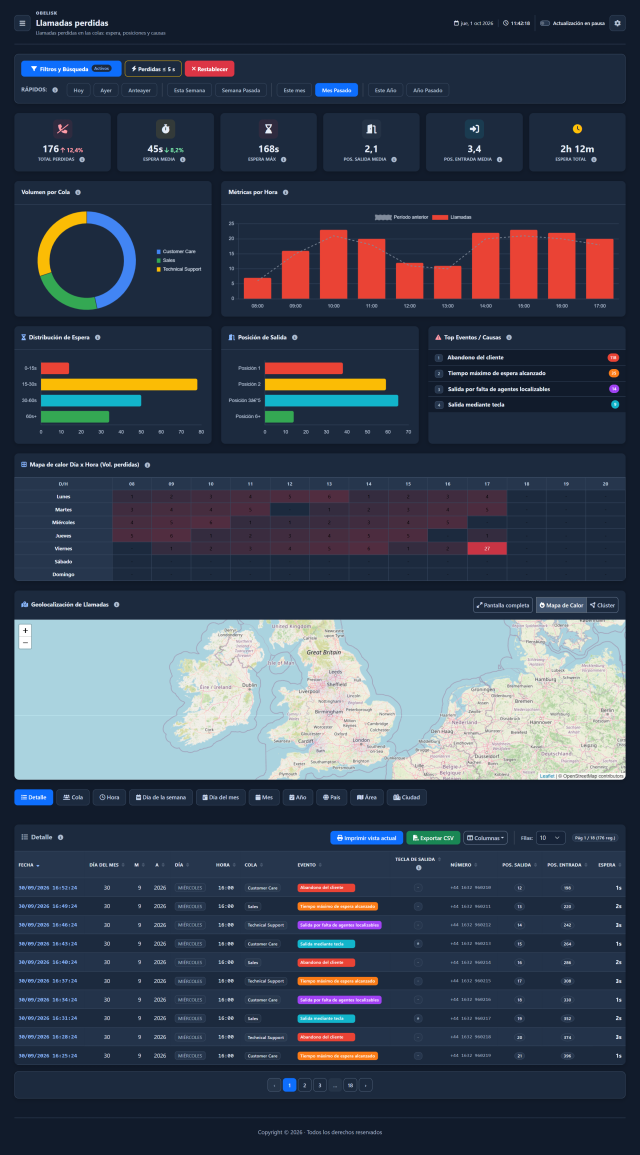640x1155 pixels.
Task: Expand the Filtros y Búsqueda panel
Action: pyautogui.click(x=71, y=69)
